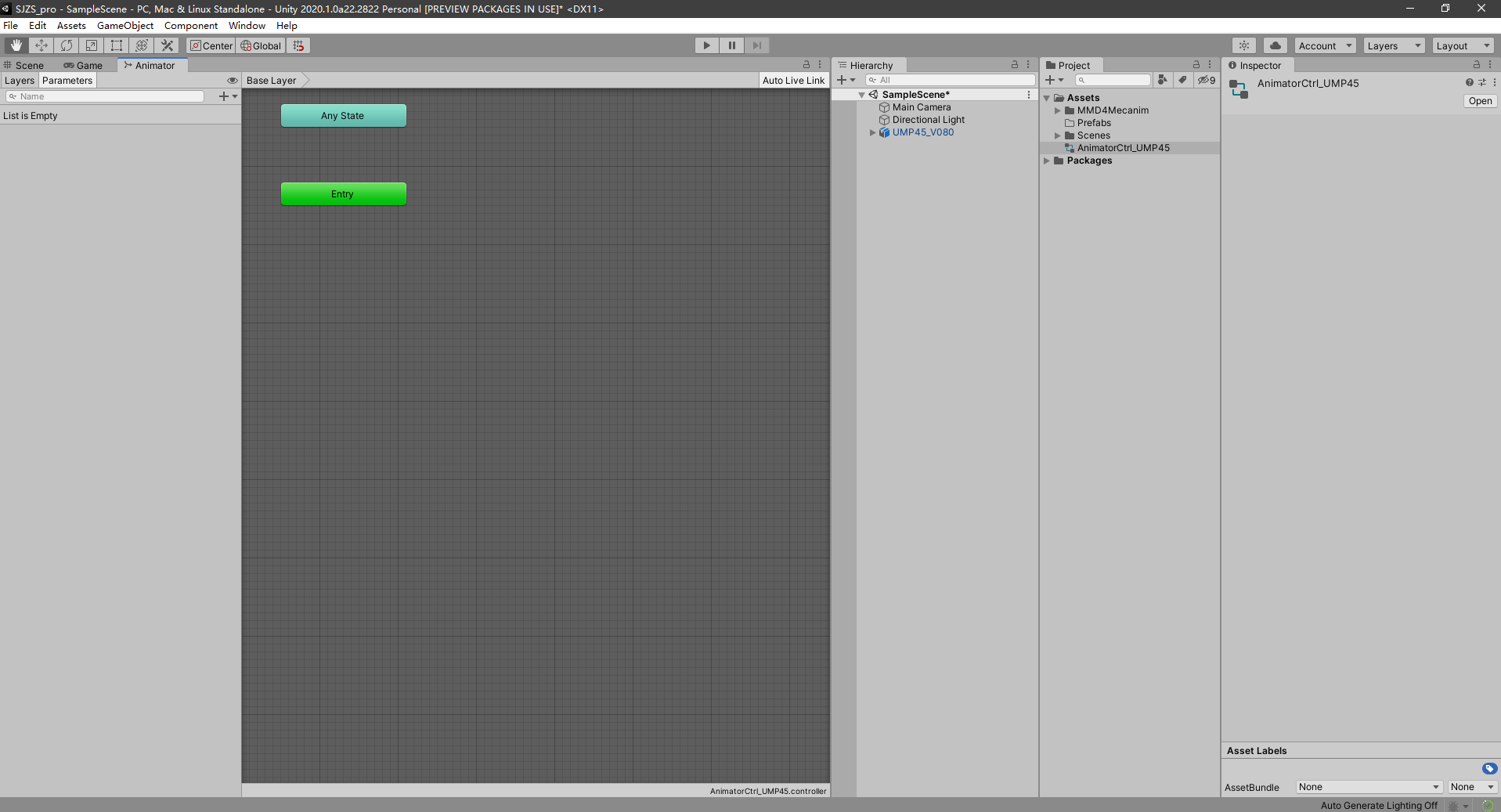
Task: Select the Any State node
Action: click(x=343, y=116)
